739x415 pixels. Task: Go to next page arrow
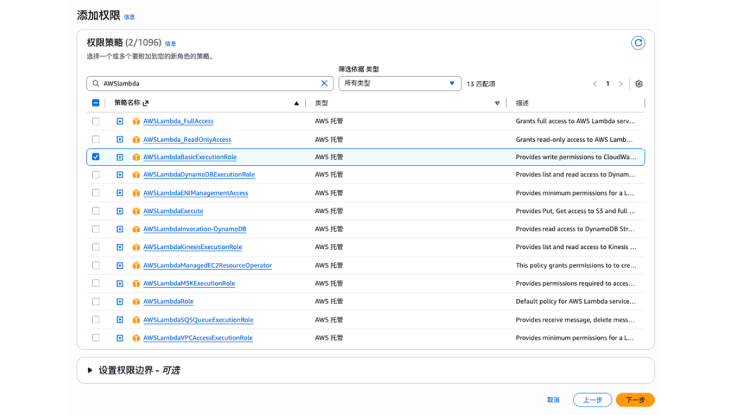(620, 84)
